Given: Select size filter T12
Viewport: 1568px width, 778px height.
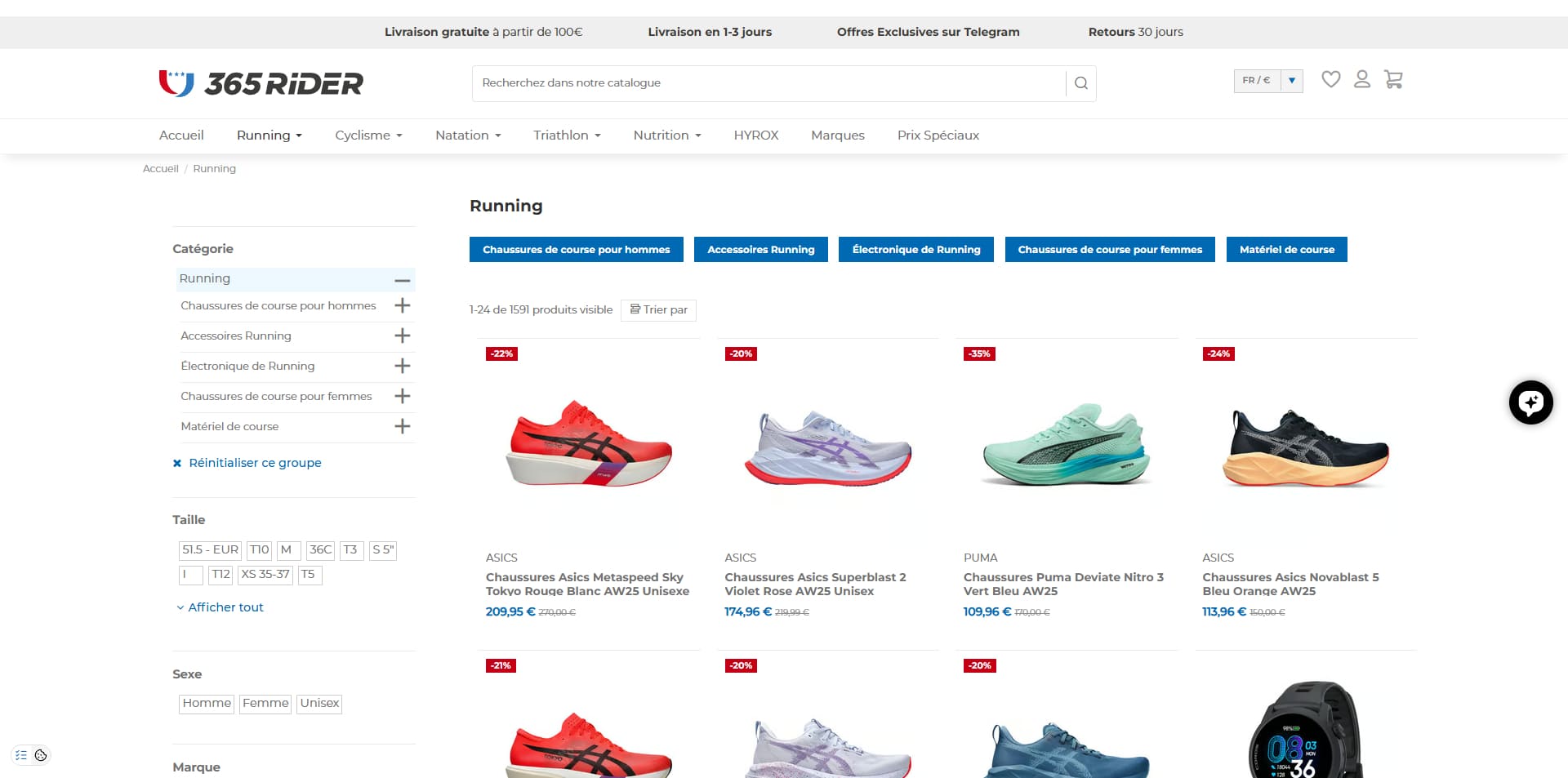Looking at the screenshot, I should (220, 575).
